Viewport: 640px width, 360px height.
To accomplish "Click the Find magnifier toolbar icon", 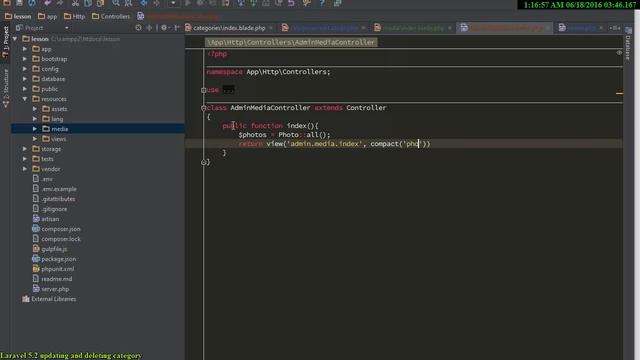I will pos(116,3).
